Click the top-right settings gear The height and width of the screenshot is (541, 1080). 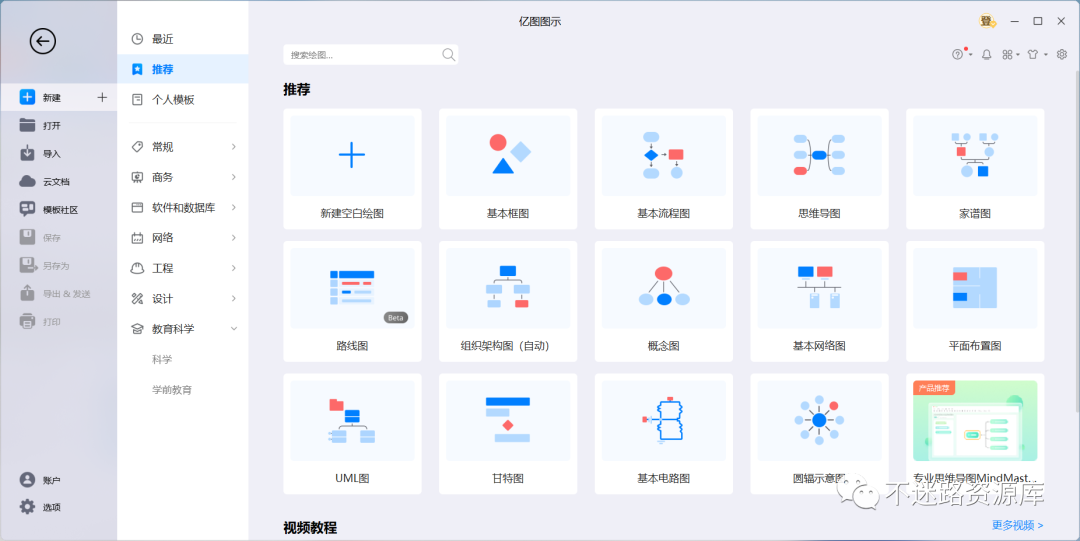[x=1061, y=54]
